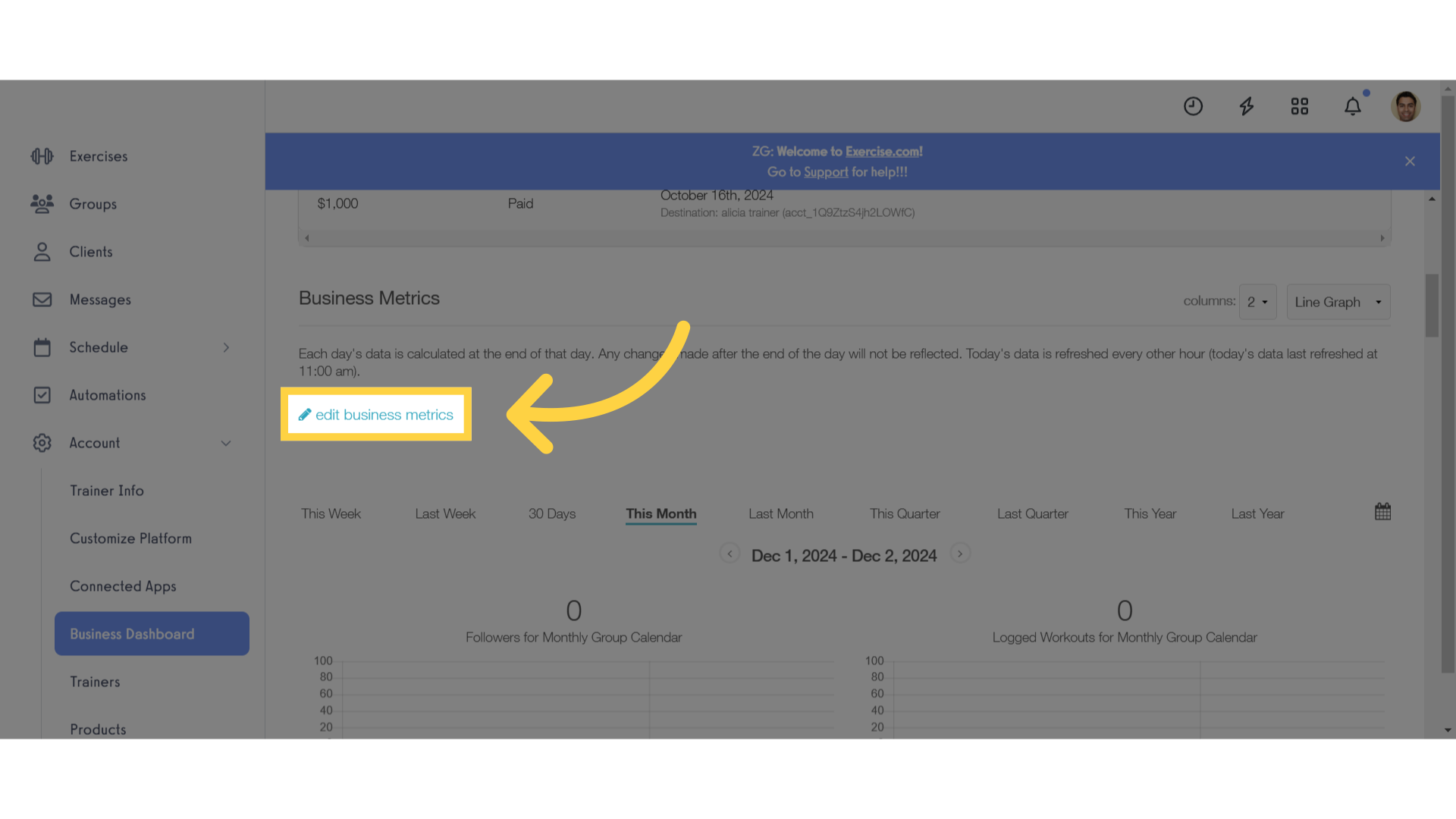Click the notifications bell icon
1456x819 pixels.
click(x=1354, y=106)
